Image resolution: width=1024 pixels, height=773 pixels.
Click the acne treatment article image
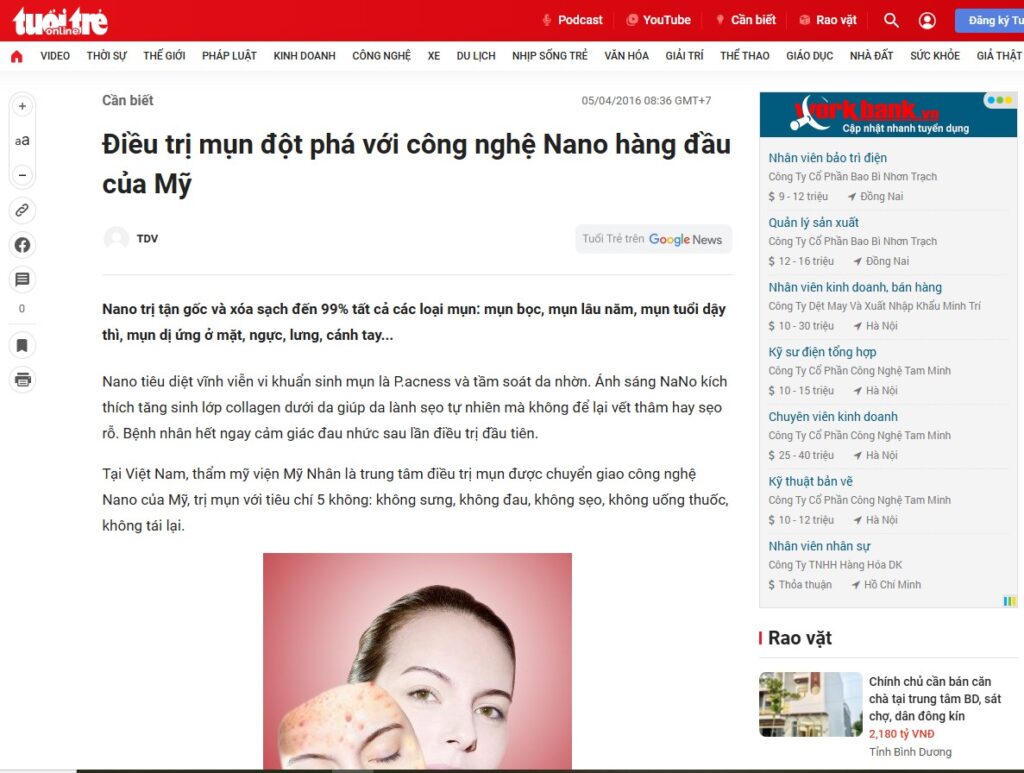[x=417, y=661]
